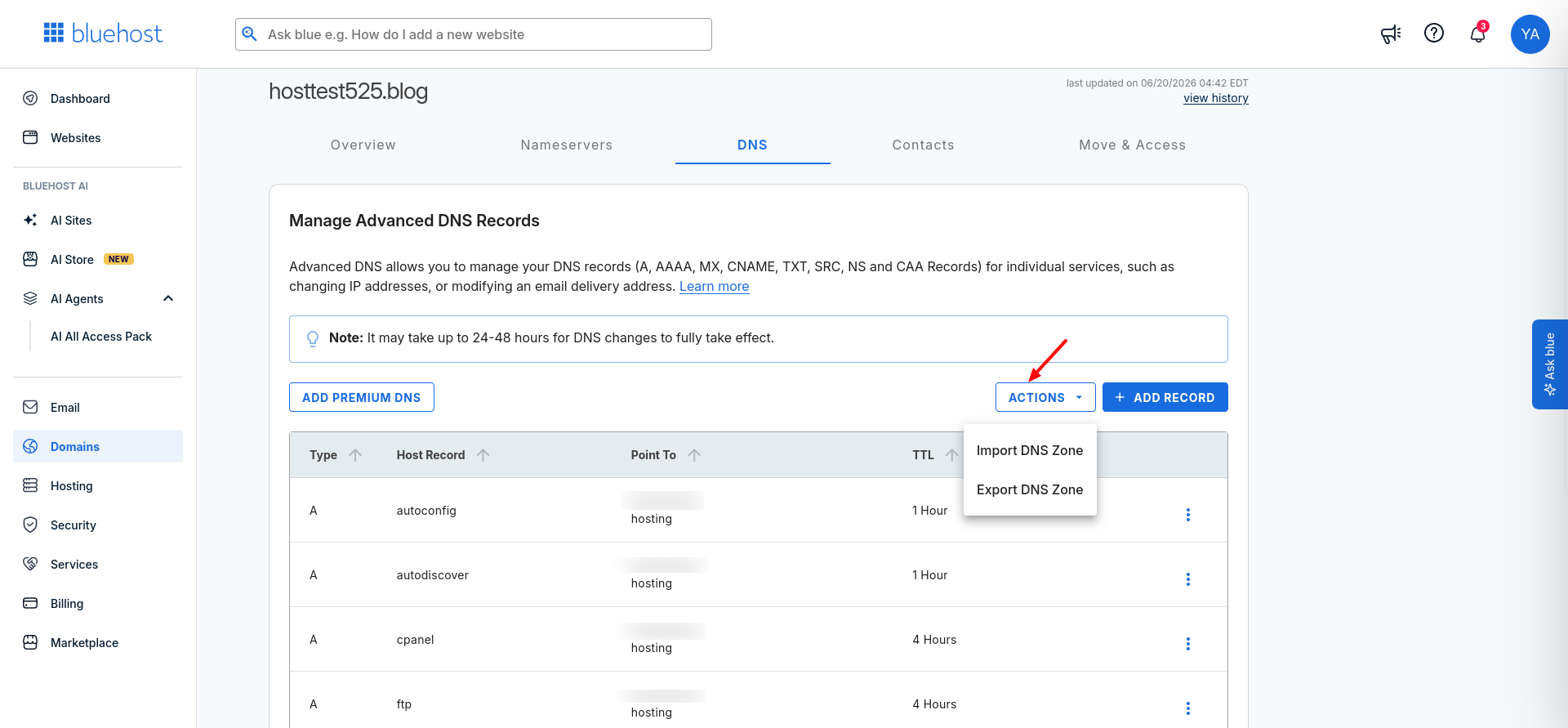This screenshot has height=728, width=1568.
Task: Click the Billing card icon
Action: tap(30, 603)
